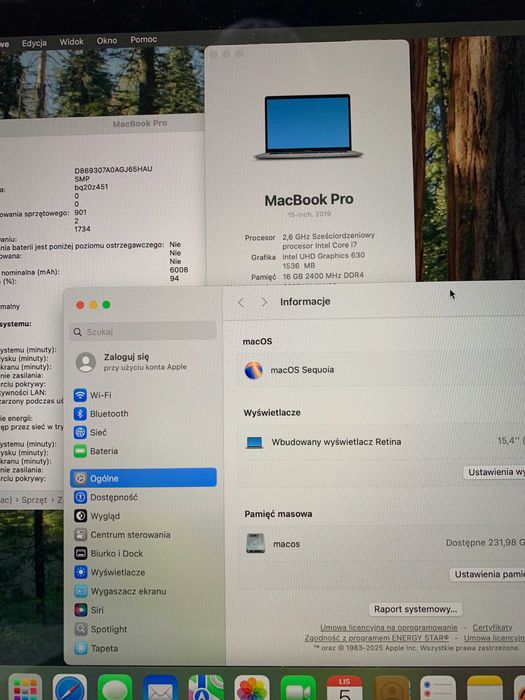Close the System Settings window
Viewport: 525px width, 700px height.
(80, 305)
